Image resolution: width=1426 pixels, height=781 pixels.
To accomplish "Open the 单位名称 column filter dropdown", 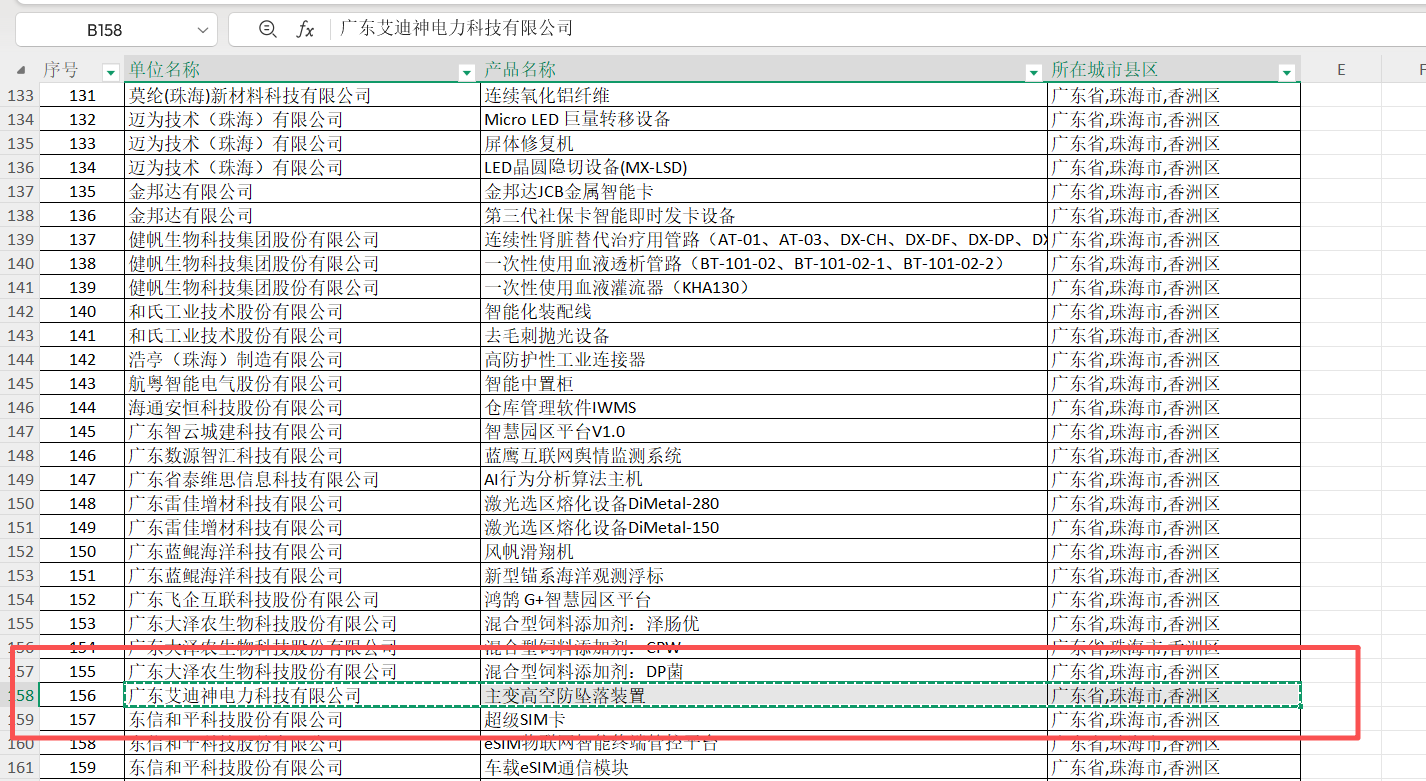I will [466, 72].
